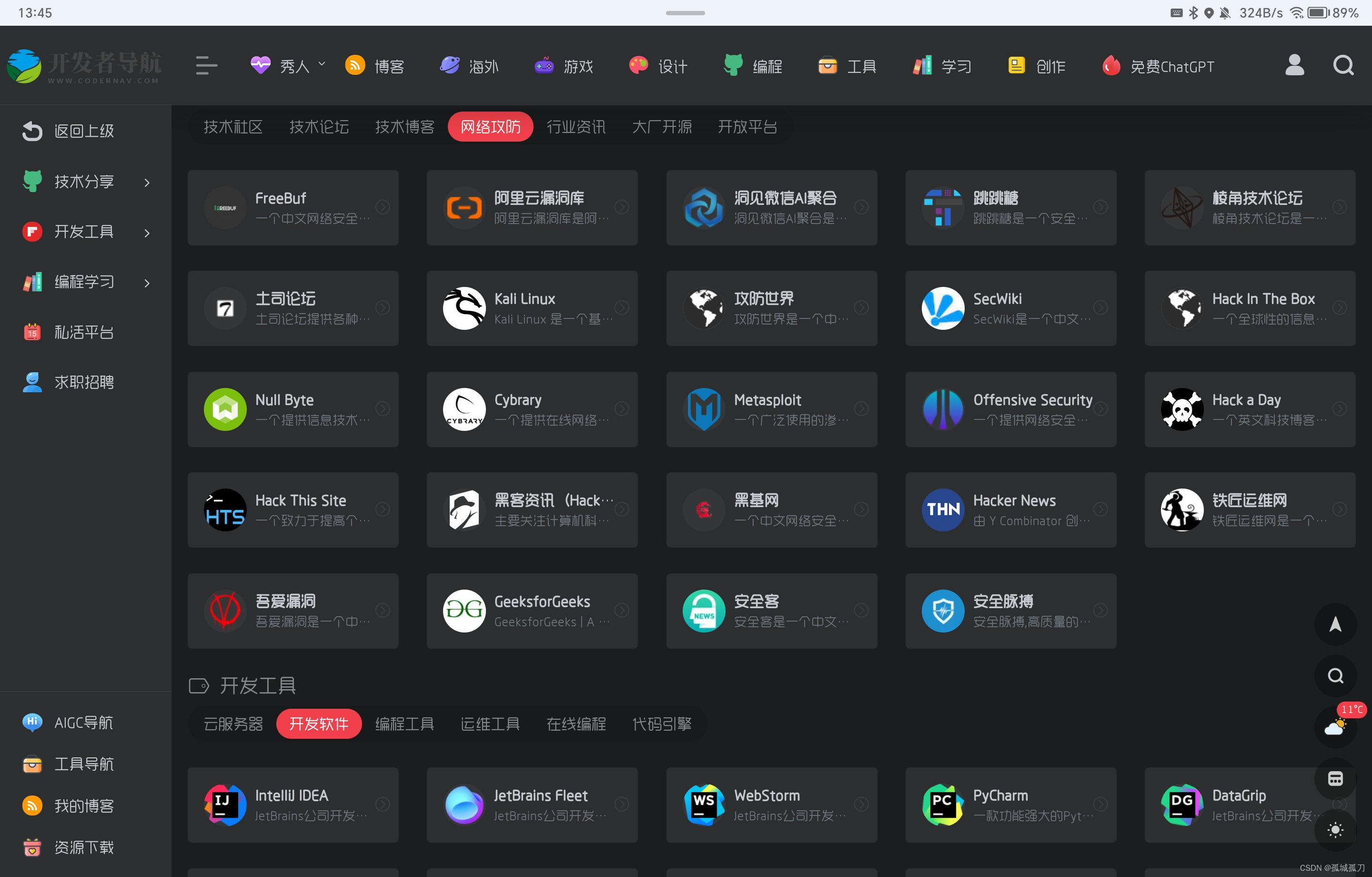
Task: Click the arrow on 铁匠运维网 card
Action: pyautogui.click(x=1340, y=509)
